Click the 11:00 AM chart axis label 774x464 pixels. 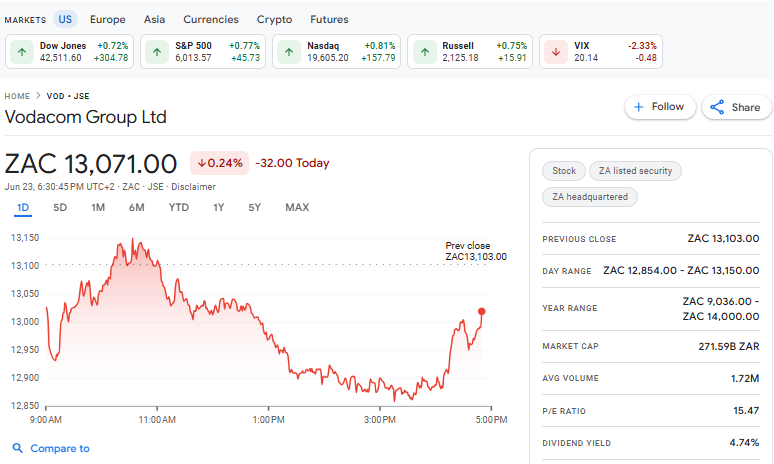157,420
